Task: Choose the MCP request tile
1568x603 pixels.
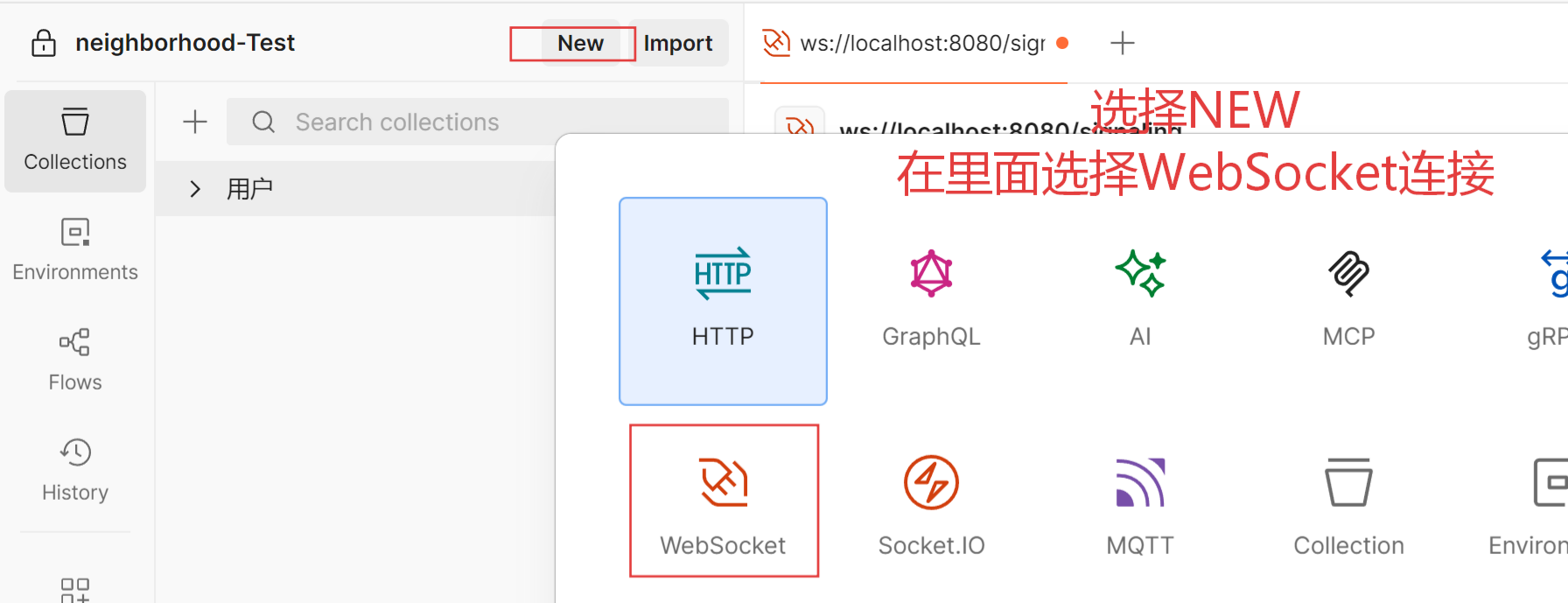Action: [x=1348, y=301]
